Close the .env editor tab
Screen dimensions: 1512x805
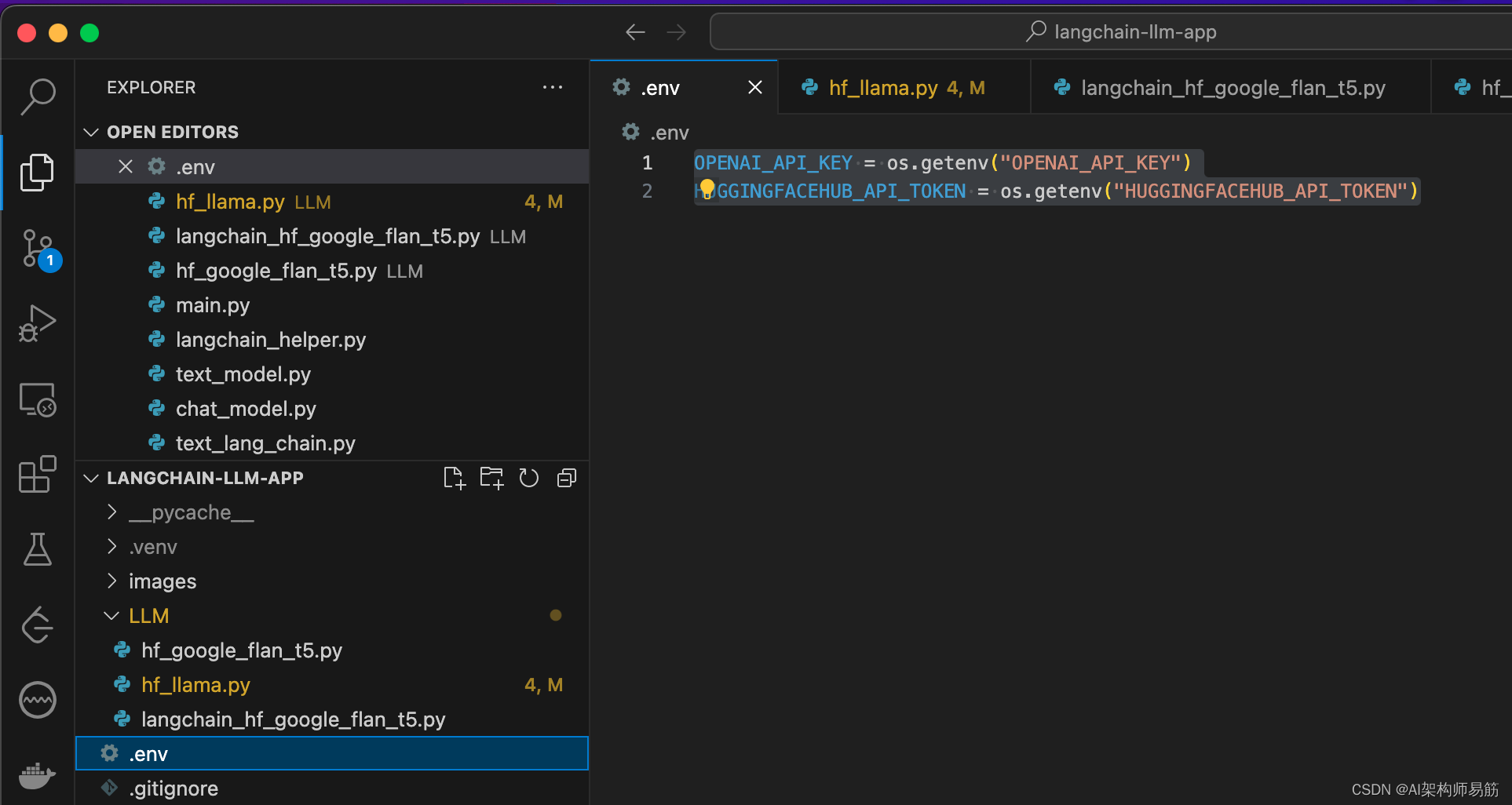coord(755,87)
